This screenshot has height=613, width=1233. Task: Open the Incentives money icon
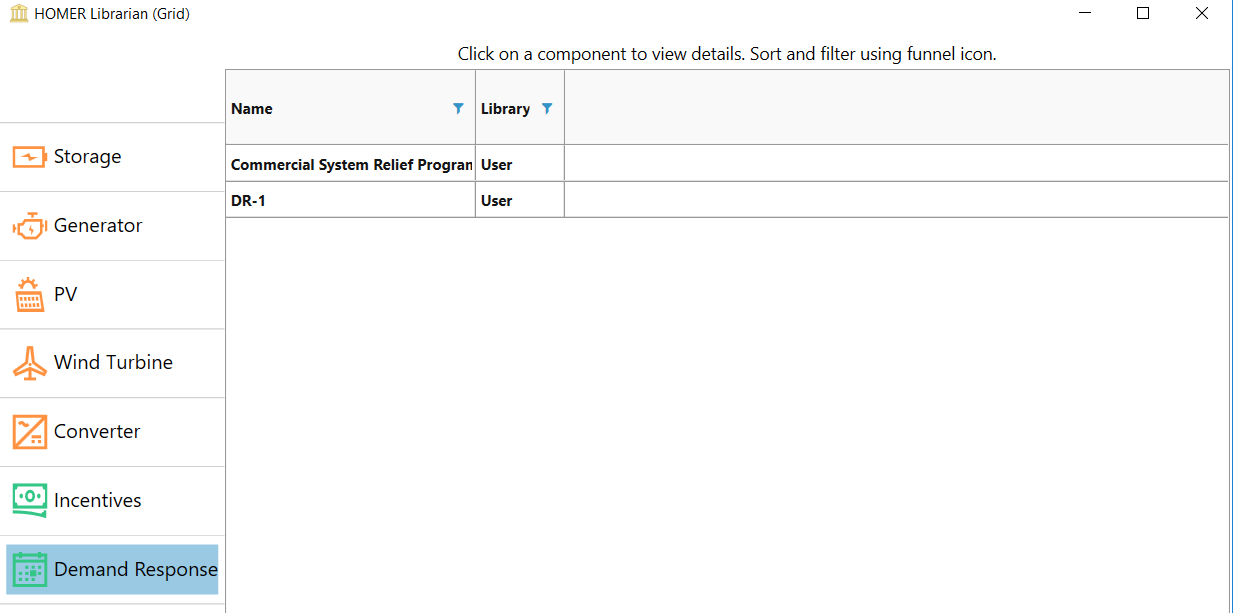tap(29, 500)
